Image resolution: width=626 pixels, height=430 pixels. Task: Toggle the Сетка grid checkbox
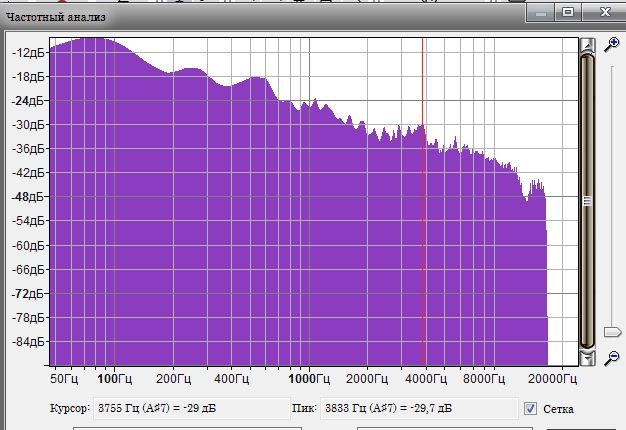530,408
